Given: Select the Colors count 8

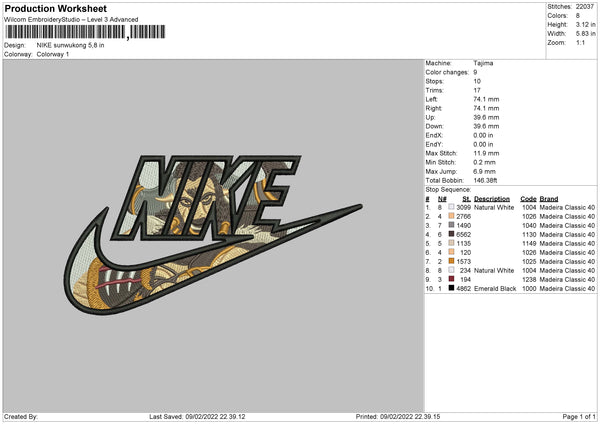Looking at the screenshot, I should click(x=578, y=16).
